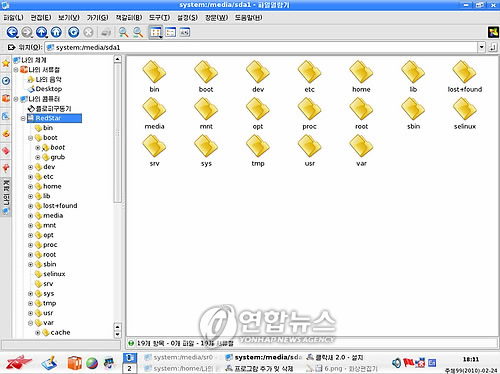This screenshot has height=374, width=500.
Task: Click the Stop loading toolbar icon
Action: (x=88, y=32)
